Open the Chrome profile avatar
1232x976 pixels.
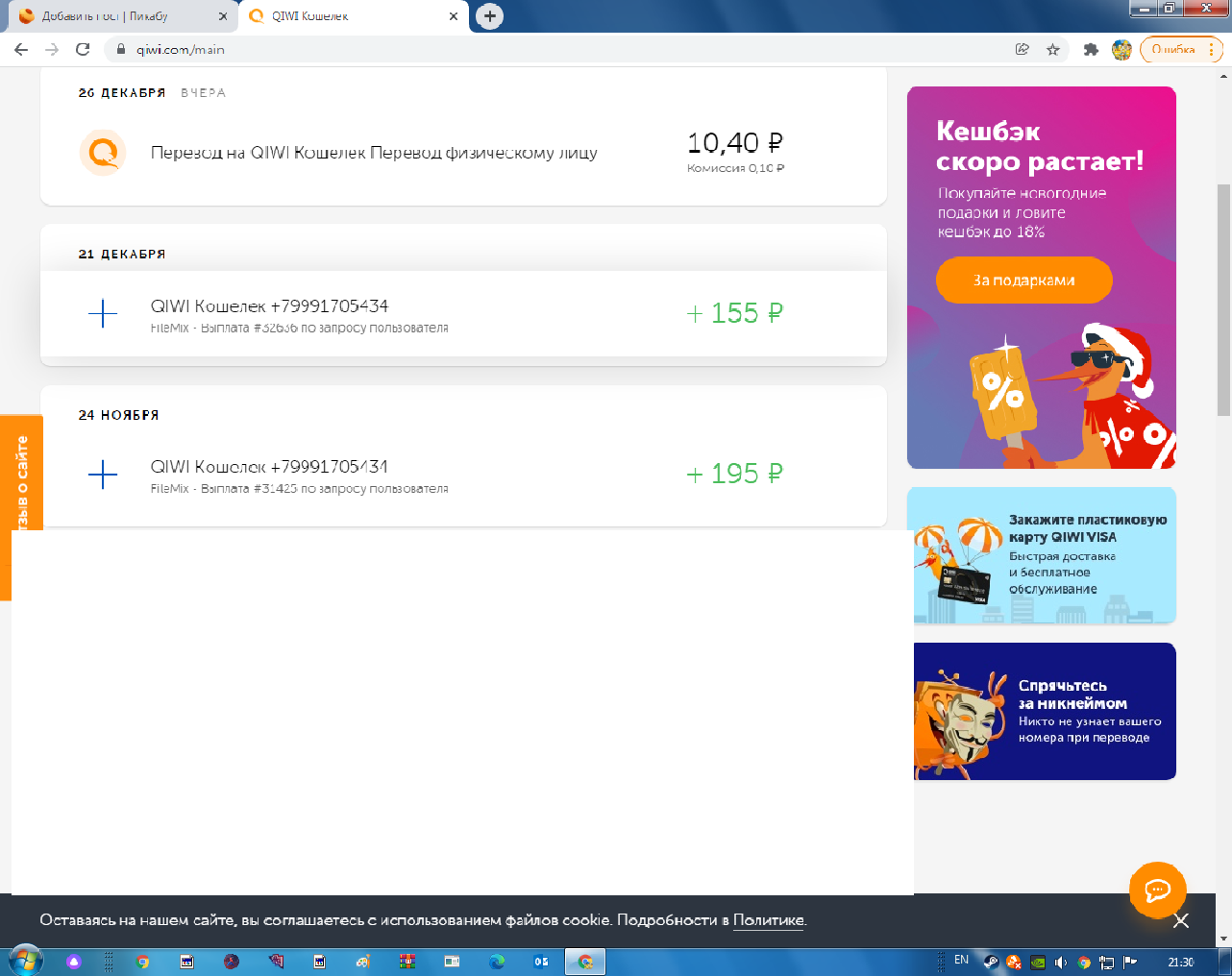tap(1121, 49)
